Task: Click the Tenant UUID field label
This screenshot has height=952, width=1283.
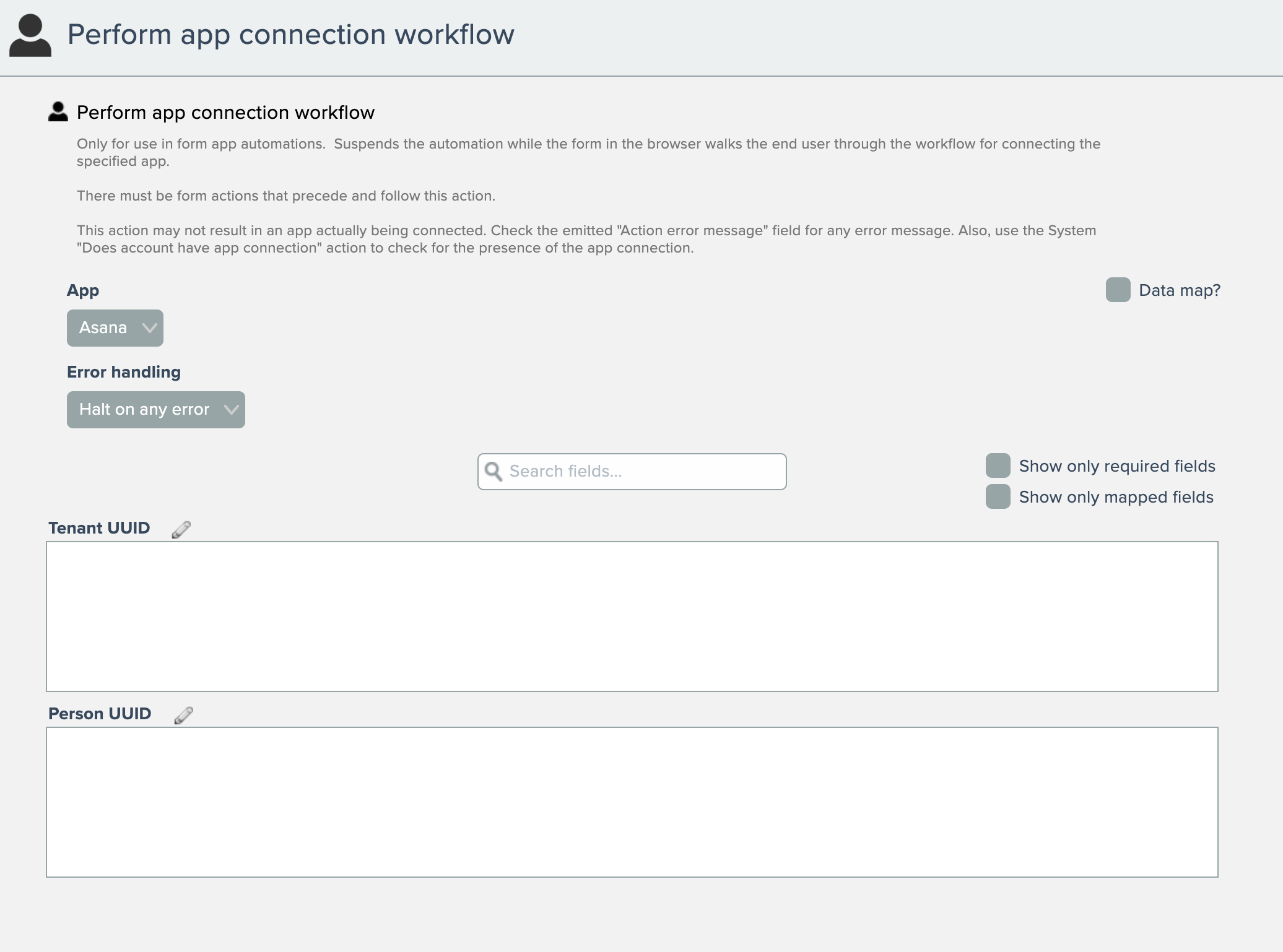Action: coord(99,528)
